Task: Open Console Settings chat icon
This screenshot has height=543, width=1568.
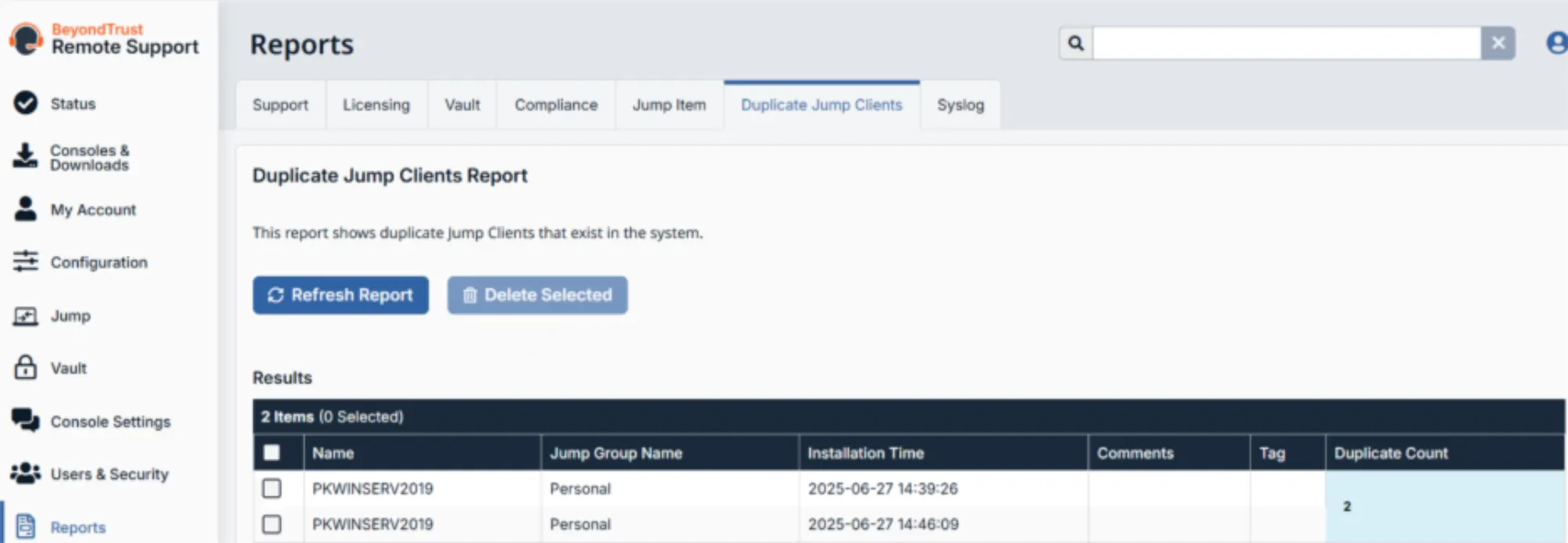Action: coord(26,421)
